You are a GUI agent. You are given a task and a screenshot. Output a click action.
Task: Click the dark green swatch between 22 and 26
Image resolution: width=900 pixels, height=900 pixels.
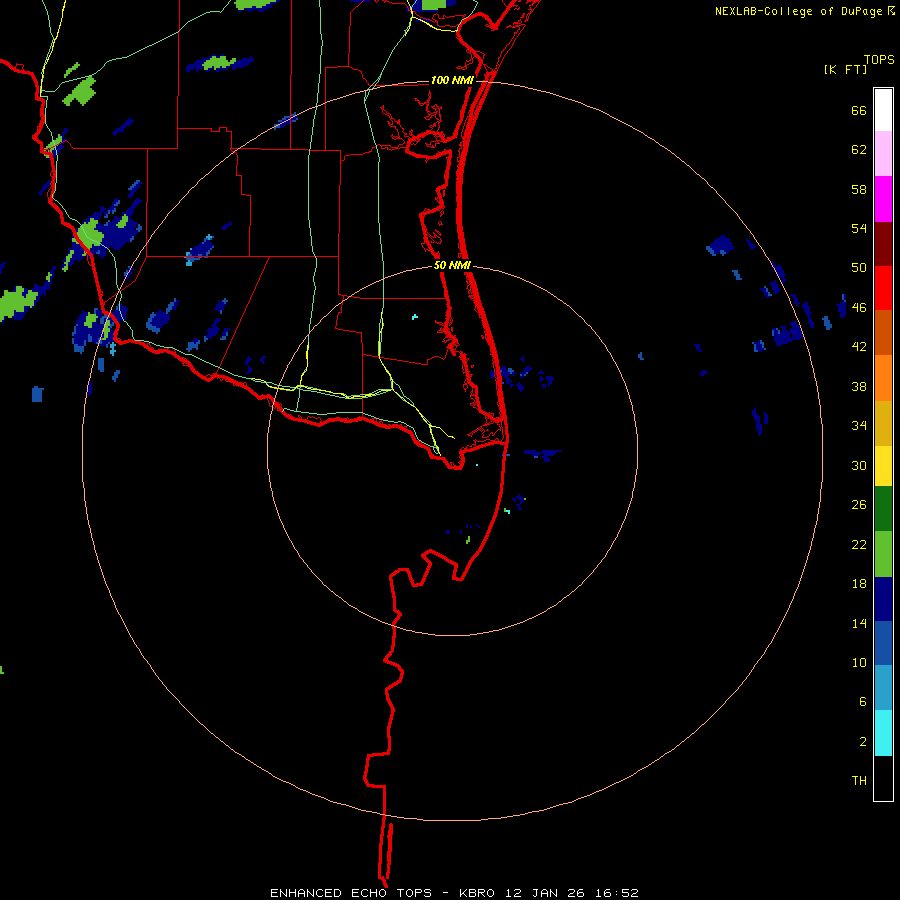883,509
